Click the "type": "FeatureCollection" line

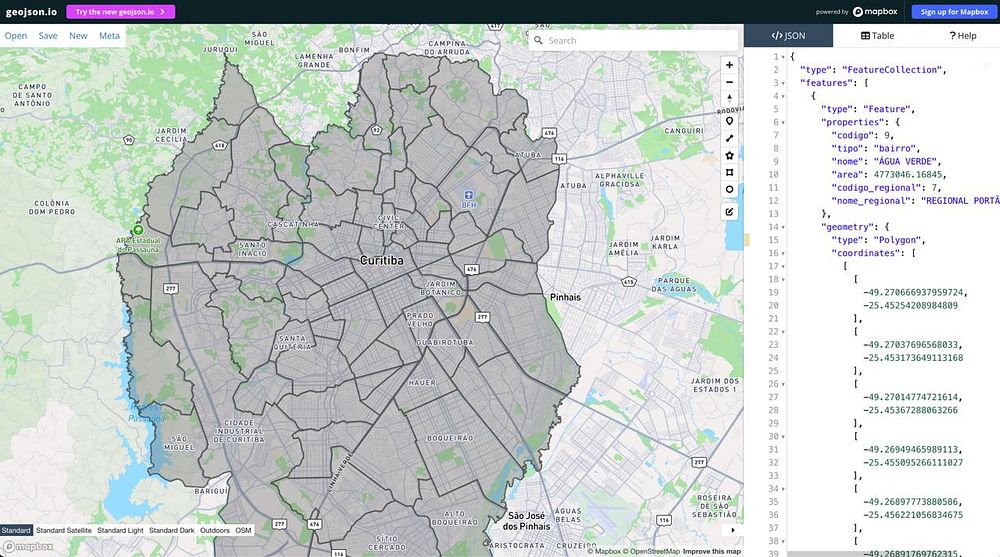tap(873, 70)
